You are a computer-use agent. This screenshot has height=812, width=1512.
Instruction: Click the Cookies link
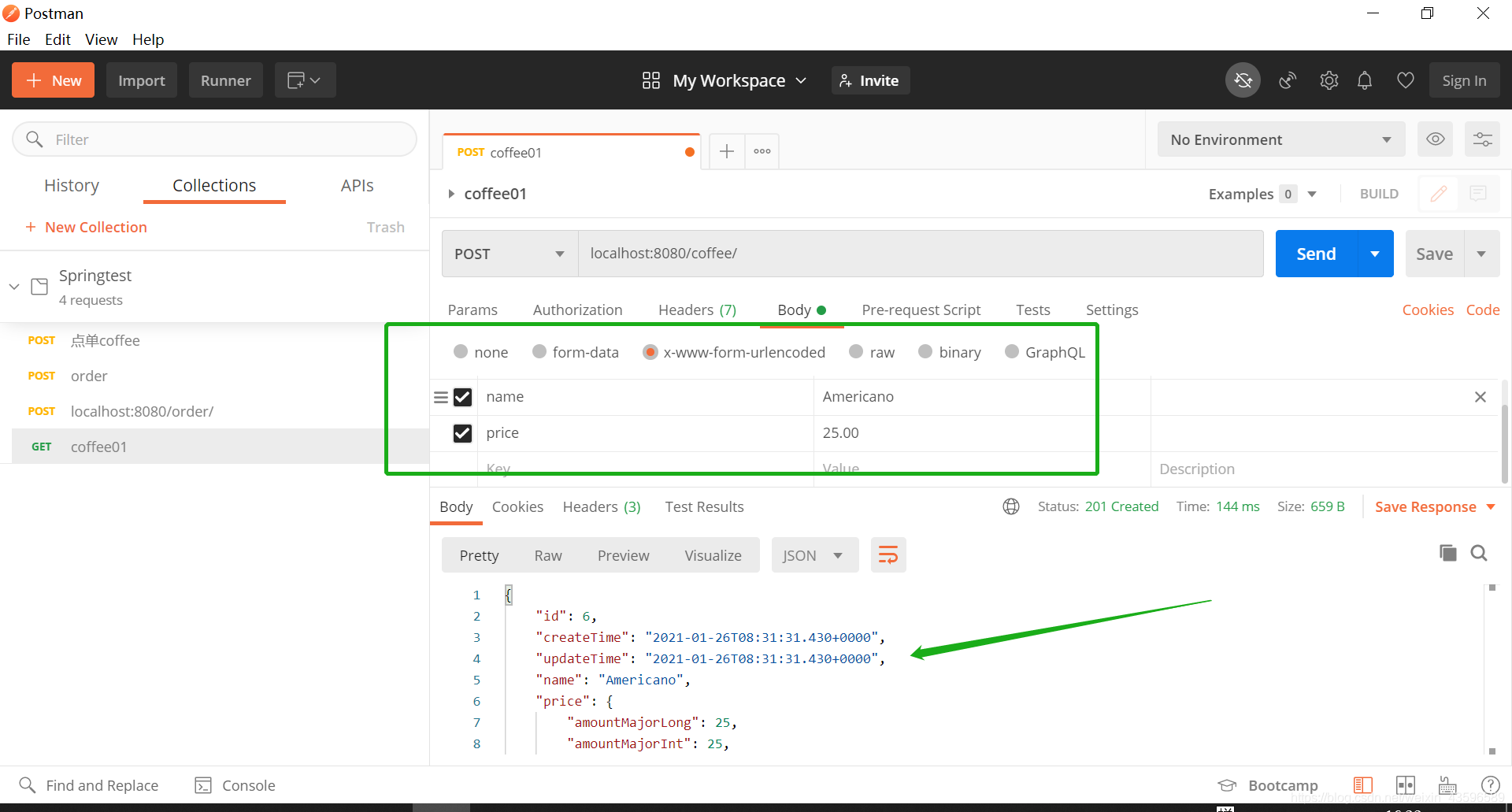[1428, 310]
